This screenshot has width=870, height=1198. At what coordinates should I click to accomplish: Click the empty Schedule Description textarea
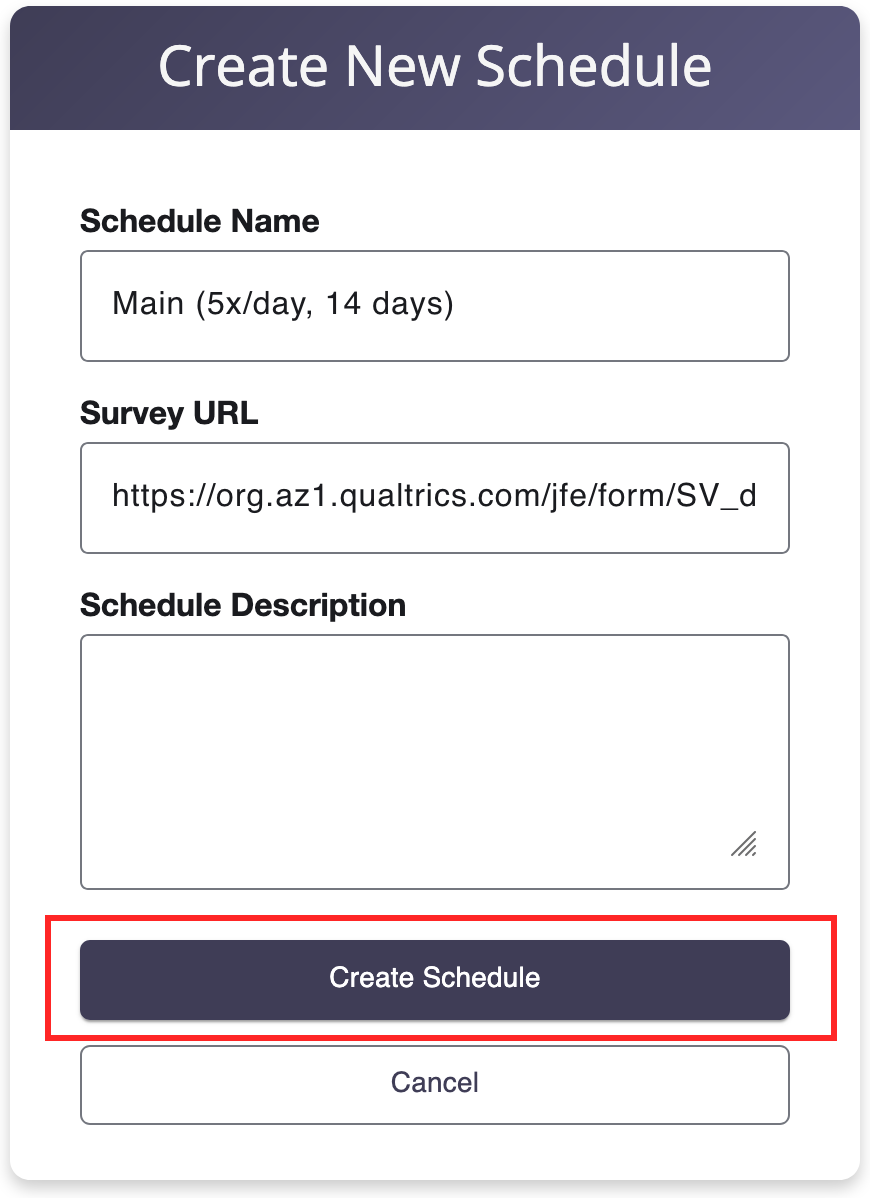click(434, 760)
